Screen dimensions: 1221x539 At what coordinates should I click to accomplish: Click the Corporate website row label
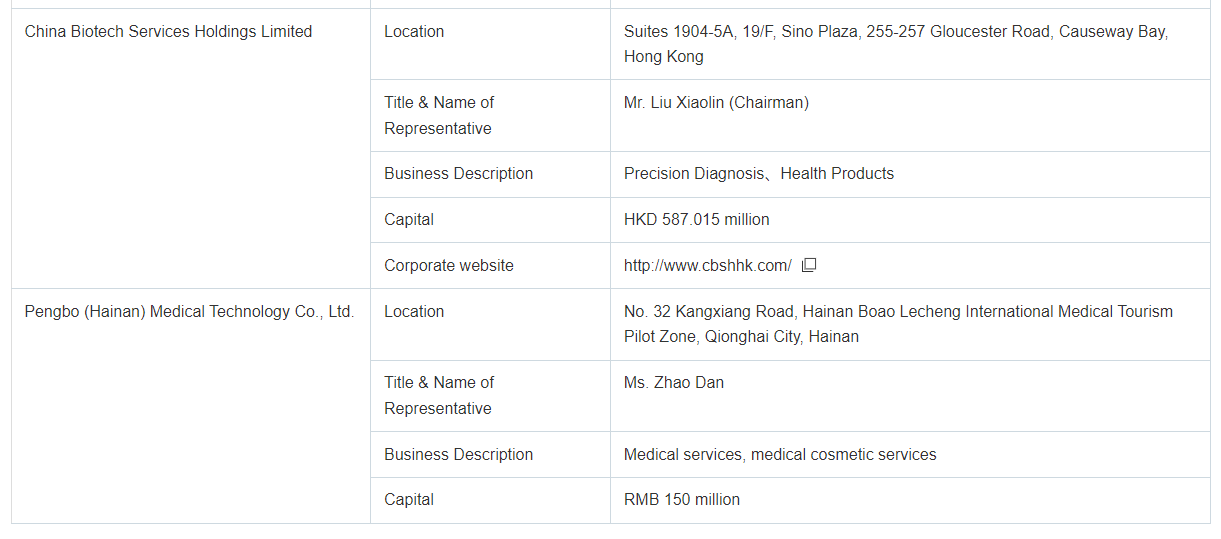(448, 266)
